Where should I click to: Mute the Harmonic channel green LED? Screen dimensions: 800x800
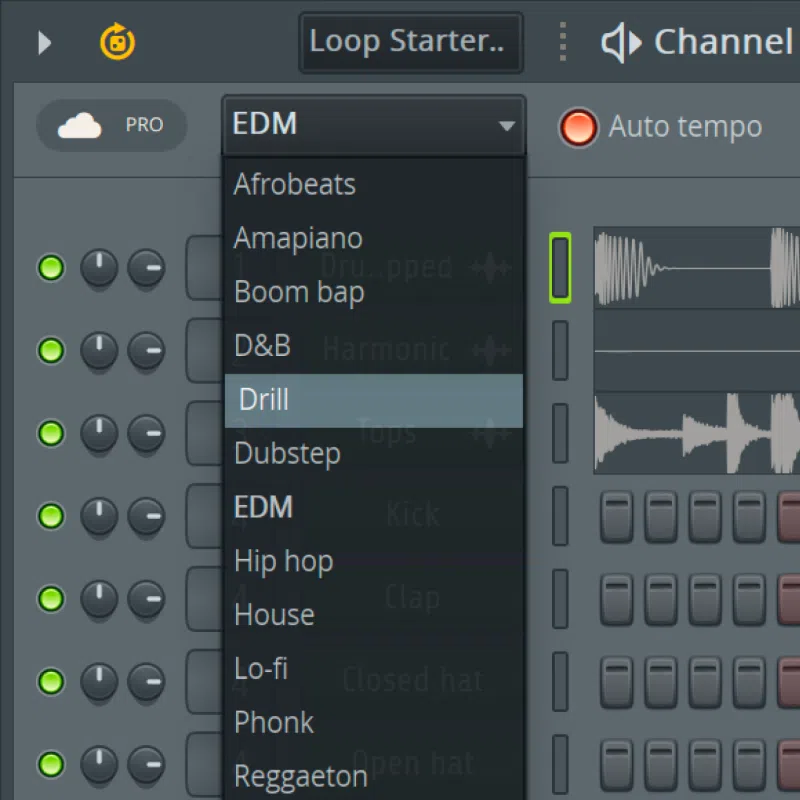[51, 351]
